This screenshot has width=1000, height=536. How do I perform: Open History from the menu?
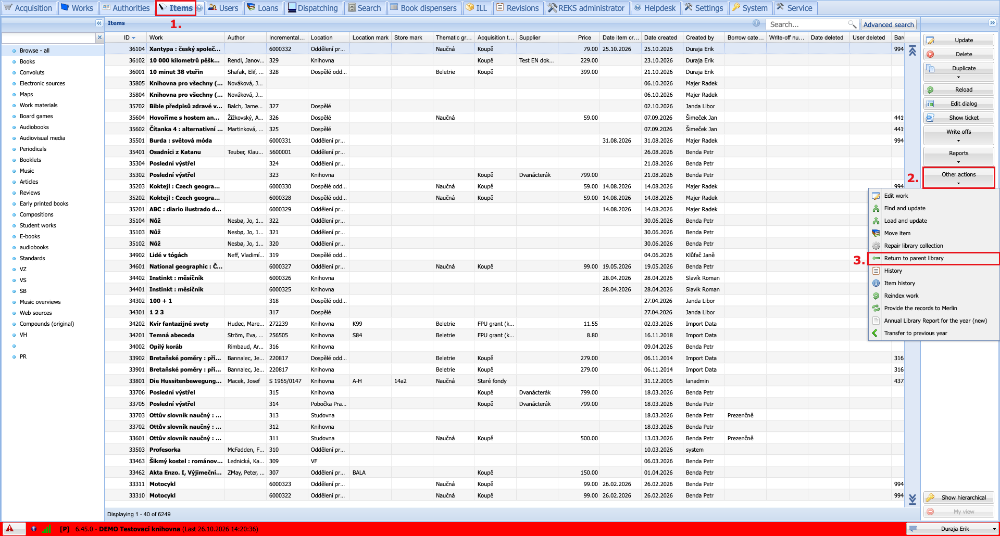pos(932,271)
